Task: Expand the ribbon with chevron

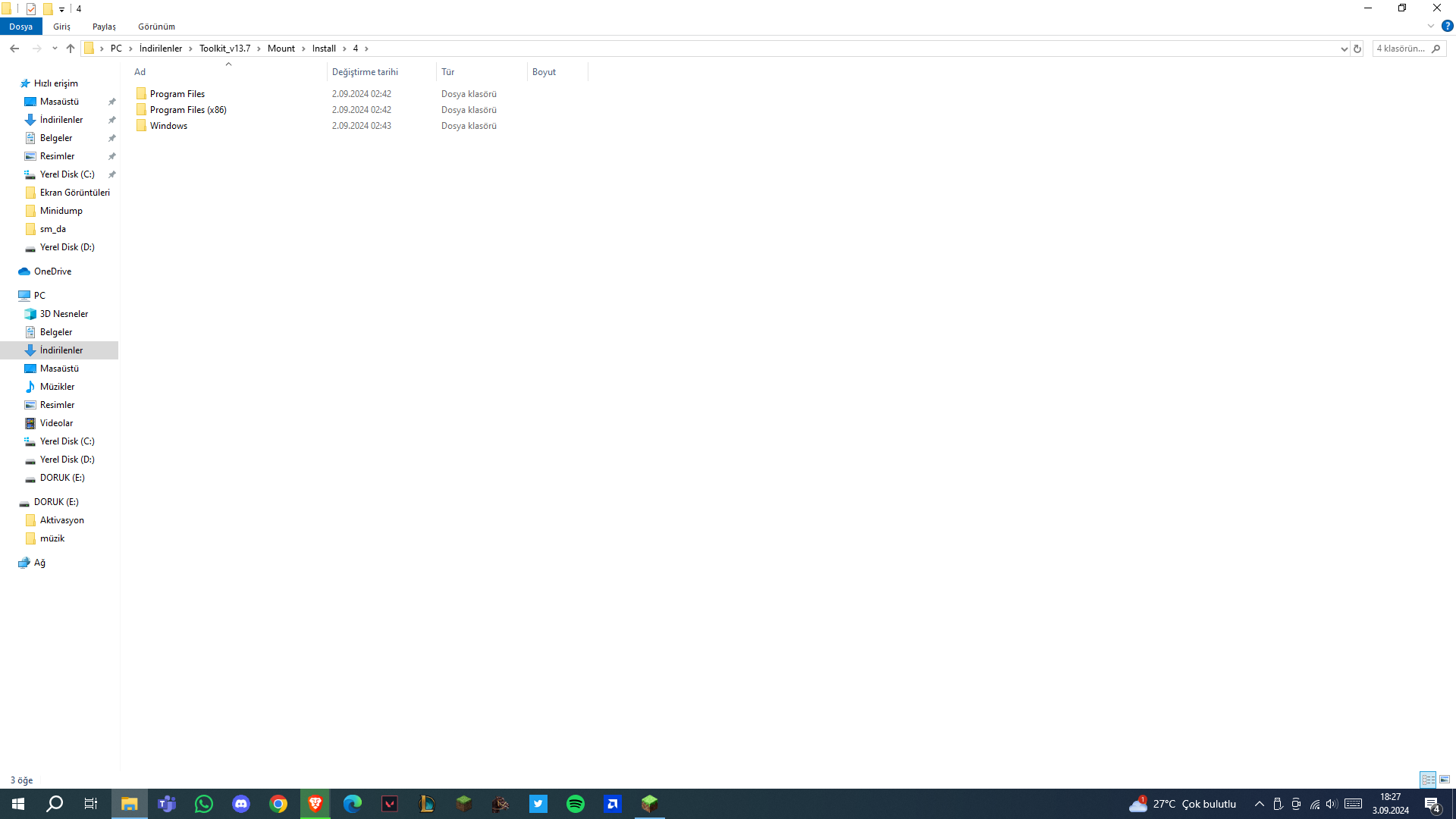Action: pyautogui.click(x=1431, y=26)
